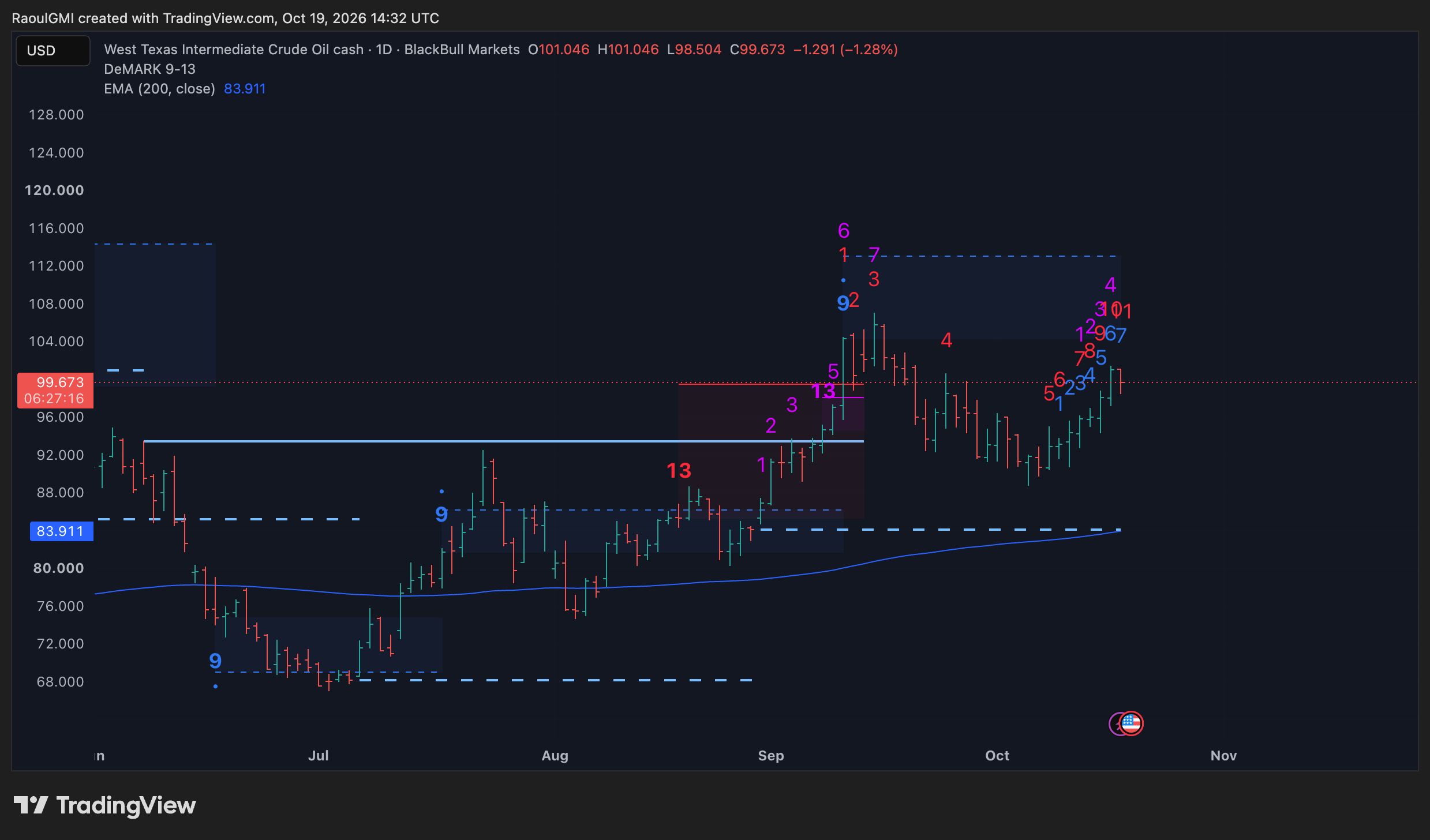This screenshot has height=840, width=1430.
Task: Click the RaoulGMI created with TradingView.com caption
Action: (226, 18)
